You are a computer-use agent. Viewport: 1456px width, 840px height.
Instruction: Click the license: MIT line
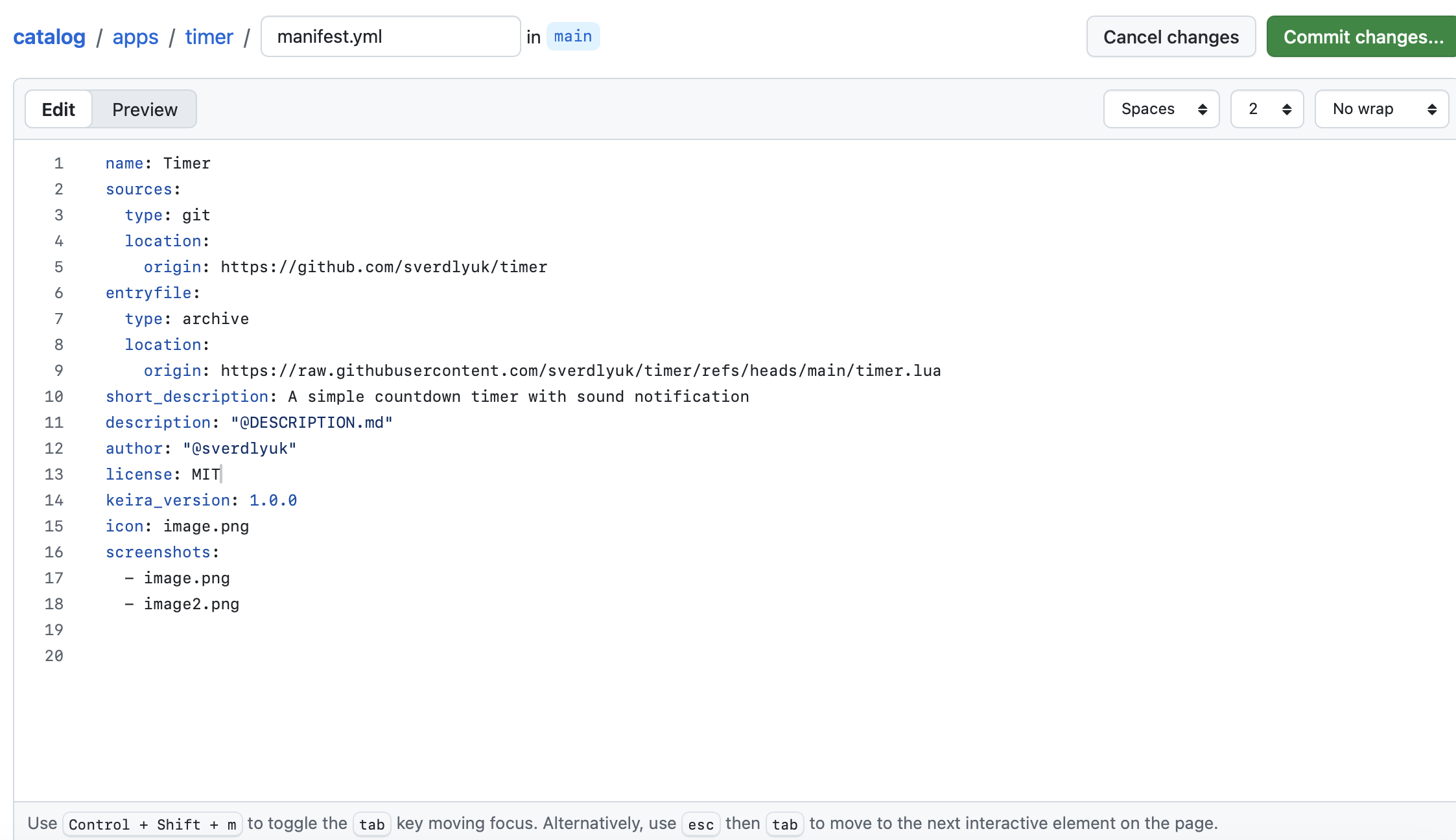pos(163,474)
